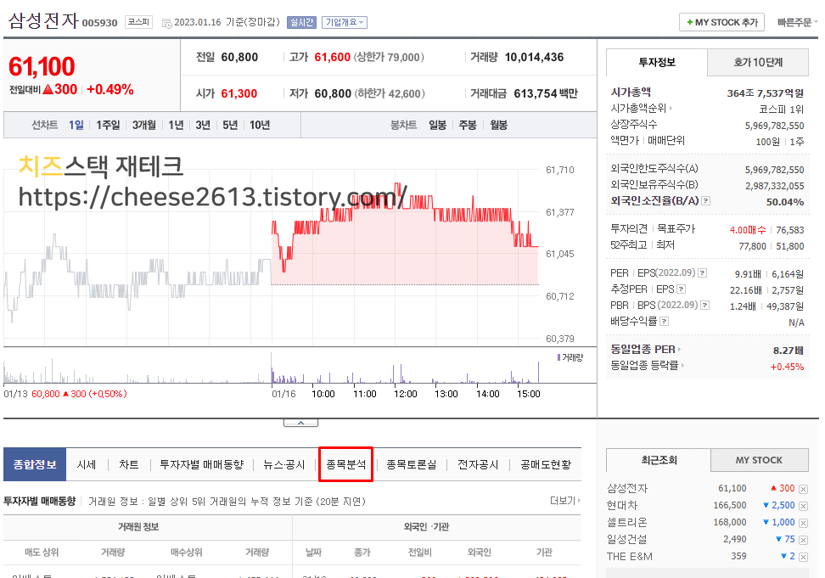The image size is (825, 578).
Task: Open 셀트리온 in recent list
Action: click(627, 522)
